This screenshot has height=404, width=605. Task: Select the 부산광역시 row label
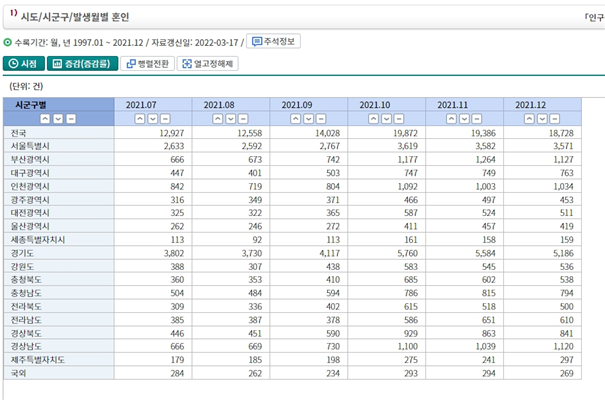pos(30,160)
